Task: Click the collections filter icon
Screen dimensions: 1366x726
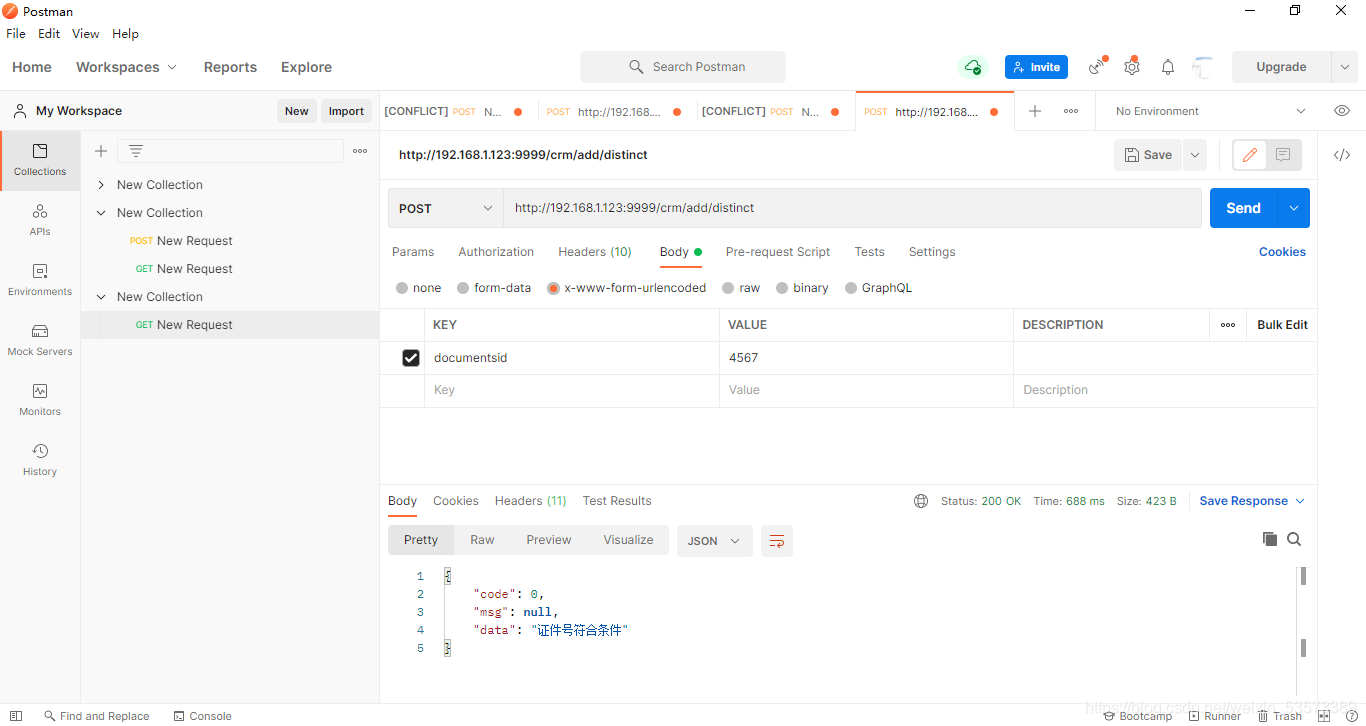Action: click(136, 151)
